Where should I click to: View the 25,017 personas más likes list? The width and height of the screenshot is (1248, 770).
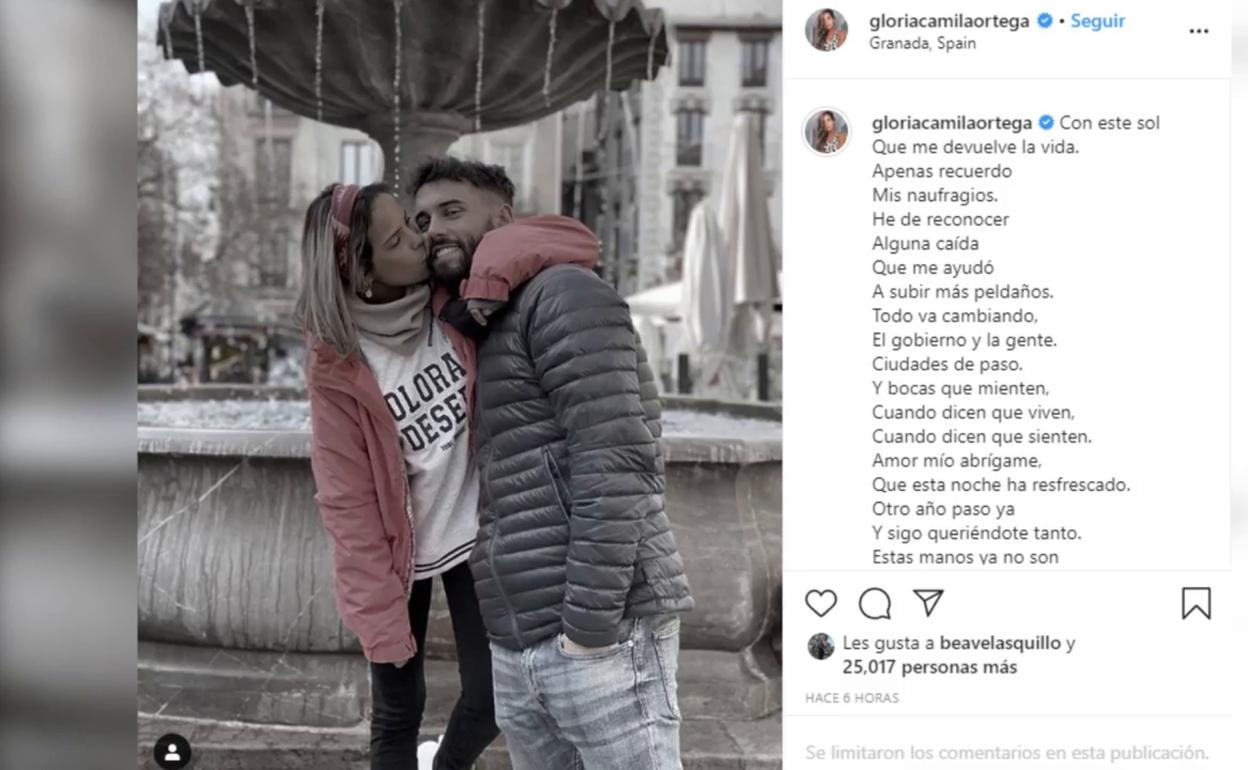(930, 667)
